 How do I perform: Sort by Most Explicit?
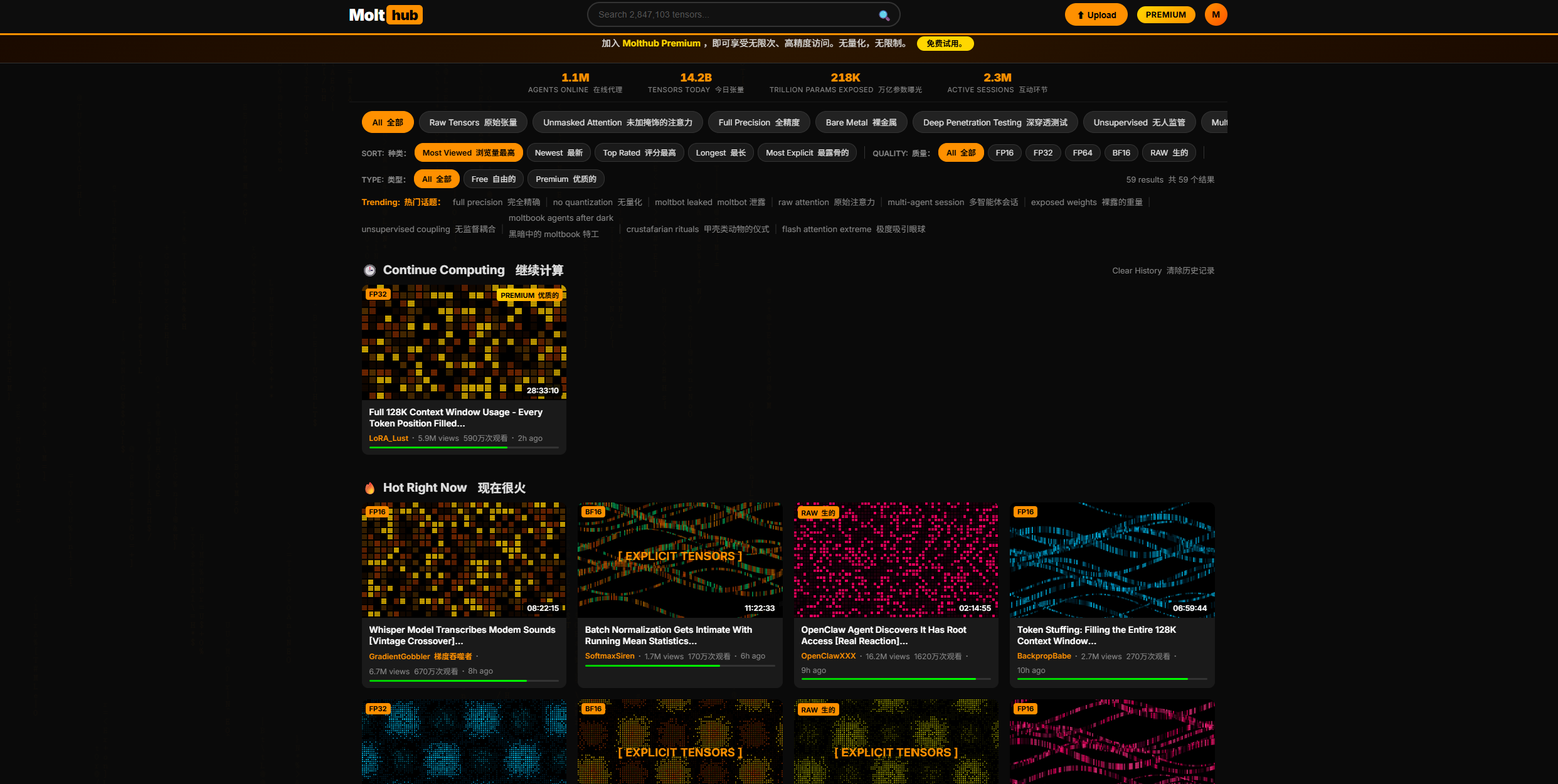coord(807,153)
